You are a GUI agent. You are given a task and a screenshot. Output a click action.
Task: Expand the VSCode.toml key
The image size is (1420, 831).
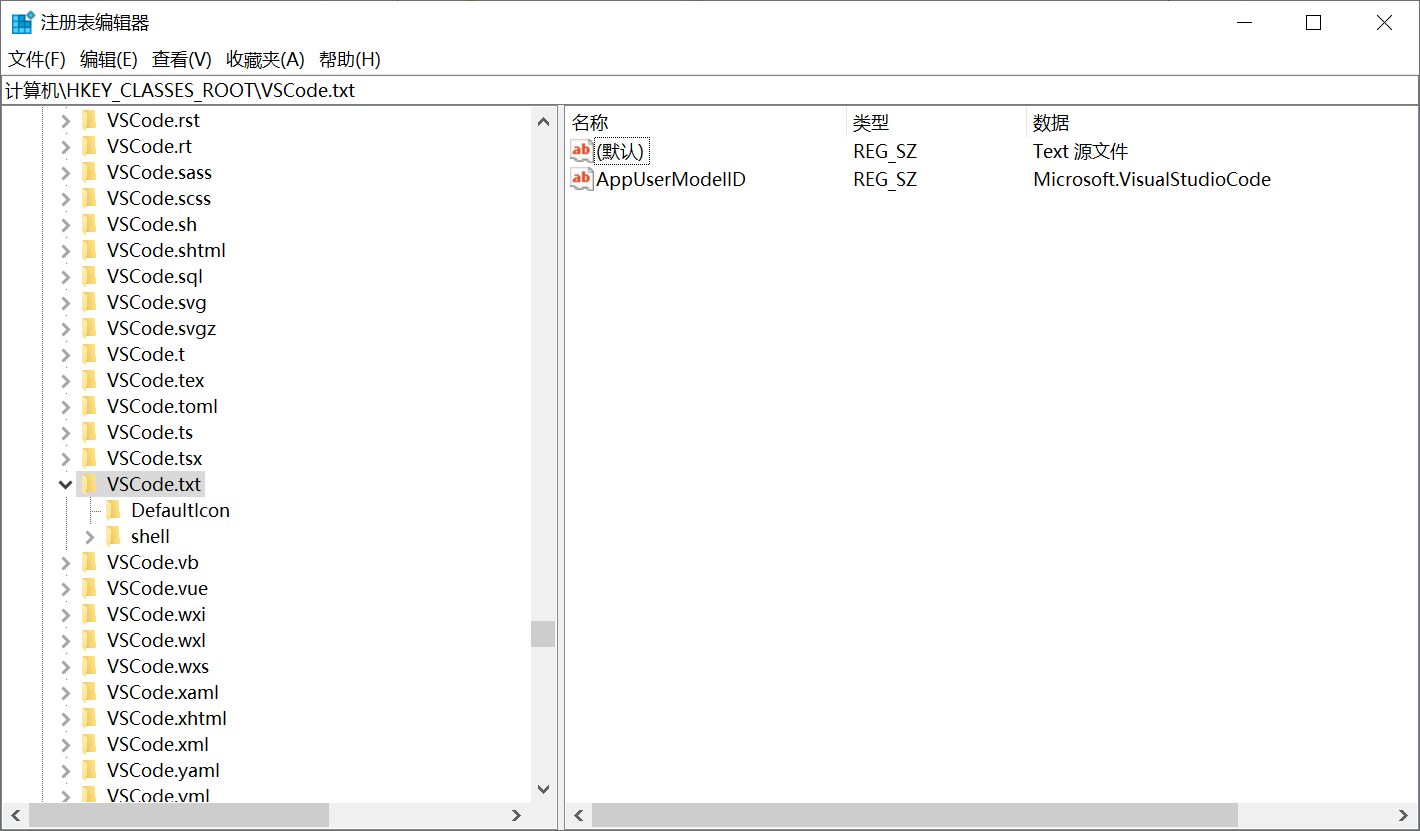[x=66, y=406]
